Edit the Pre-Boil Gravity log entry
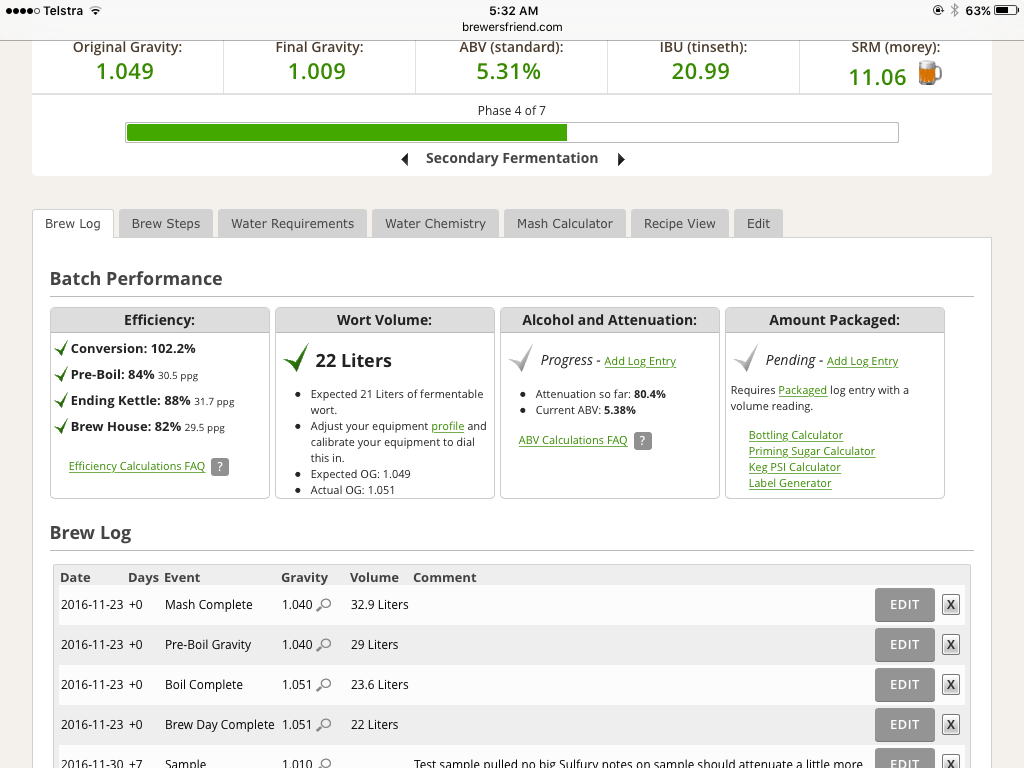 904,645
